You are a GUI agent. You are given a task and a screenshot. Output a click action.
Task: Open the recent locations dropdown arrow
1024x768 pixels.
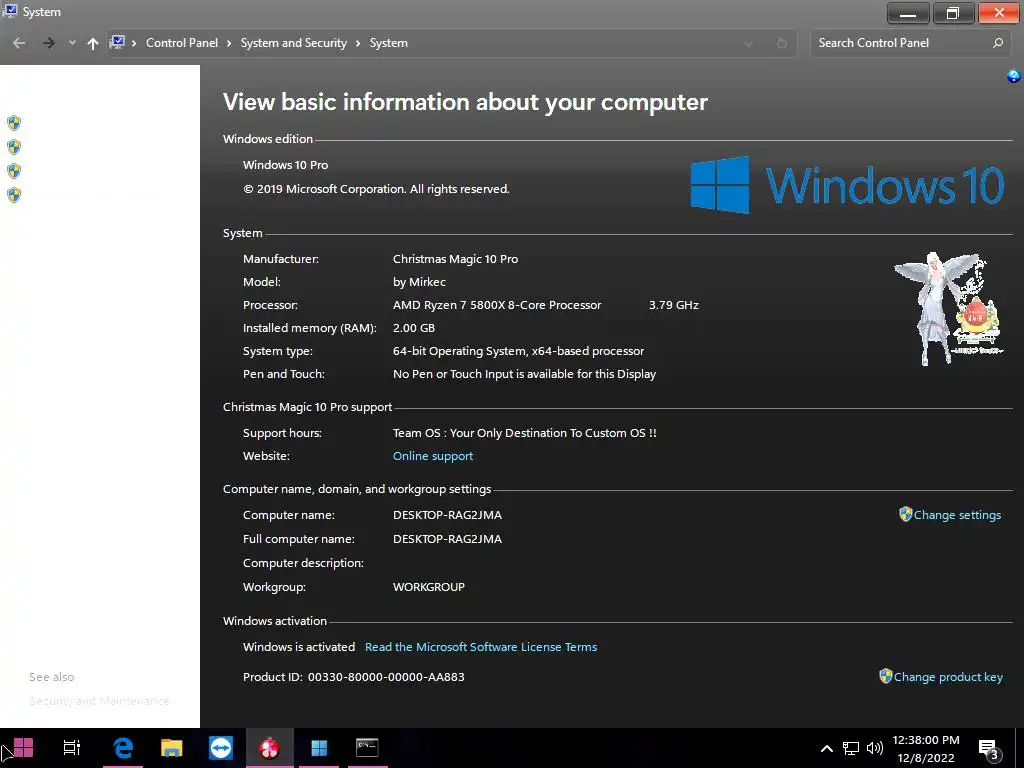click(x=72, y=43)
